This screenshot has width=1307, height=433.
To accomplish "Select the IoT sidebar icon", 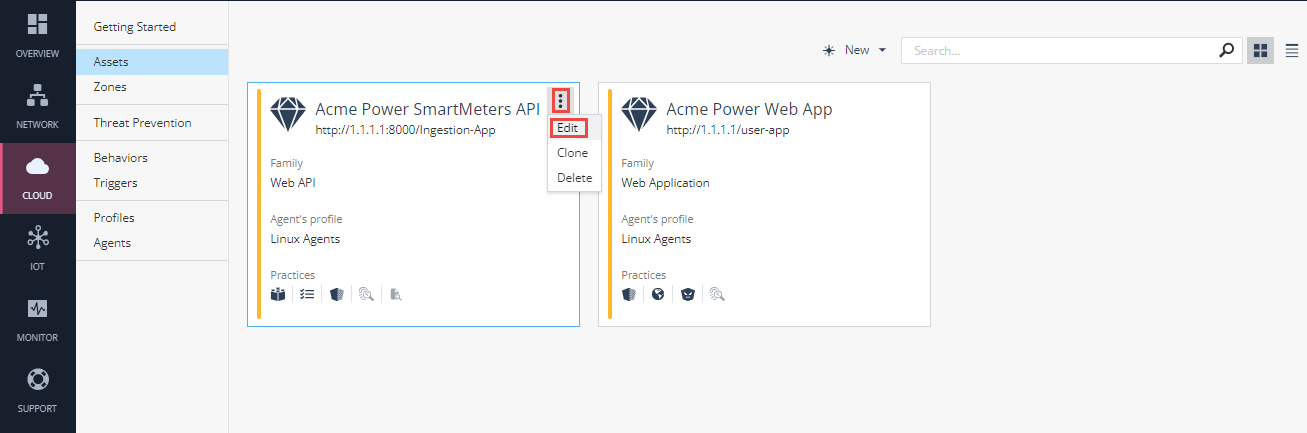I will pos(37,238).
